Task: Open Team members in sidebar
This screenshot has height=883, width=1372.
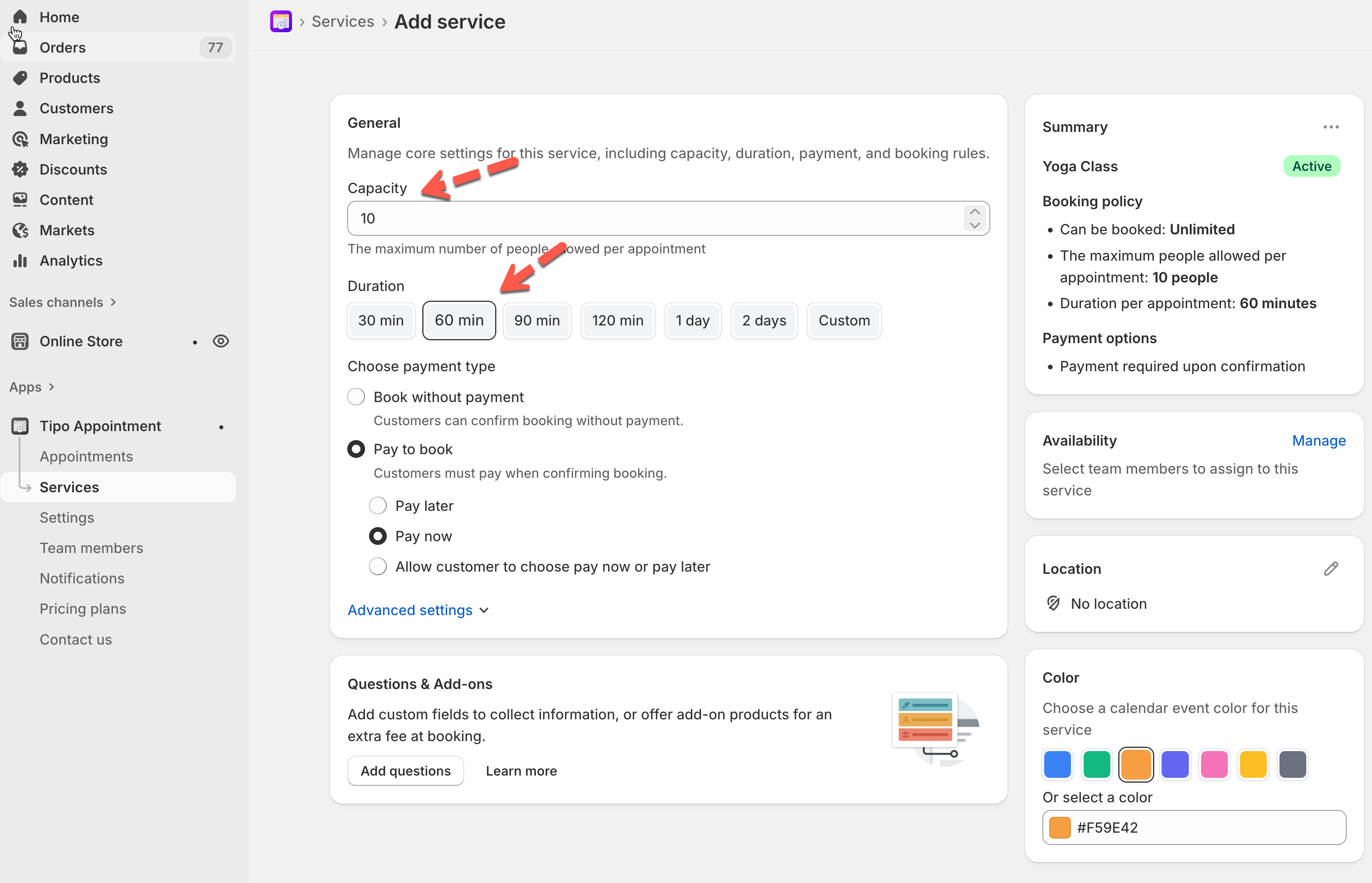Action: [x=91, y=548]
